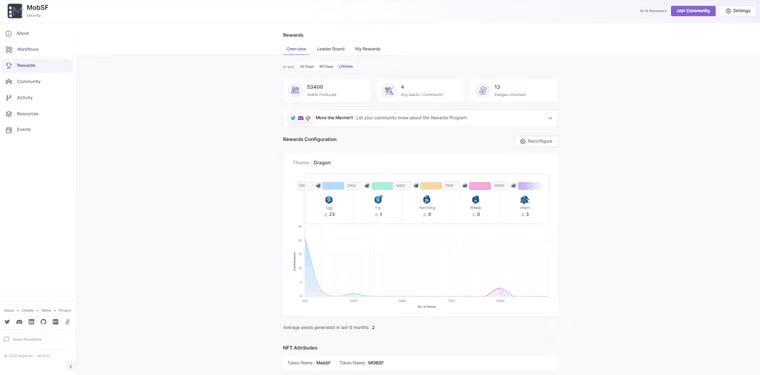Image resolution: width=760 pixels, height=375 pixels.
Task: Click the Token Name MobSF text
Action: pos(309,362)
